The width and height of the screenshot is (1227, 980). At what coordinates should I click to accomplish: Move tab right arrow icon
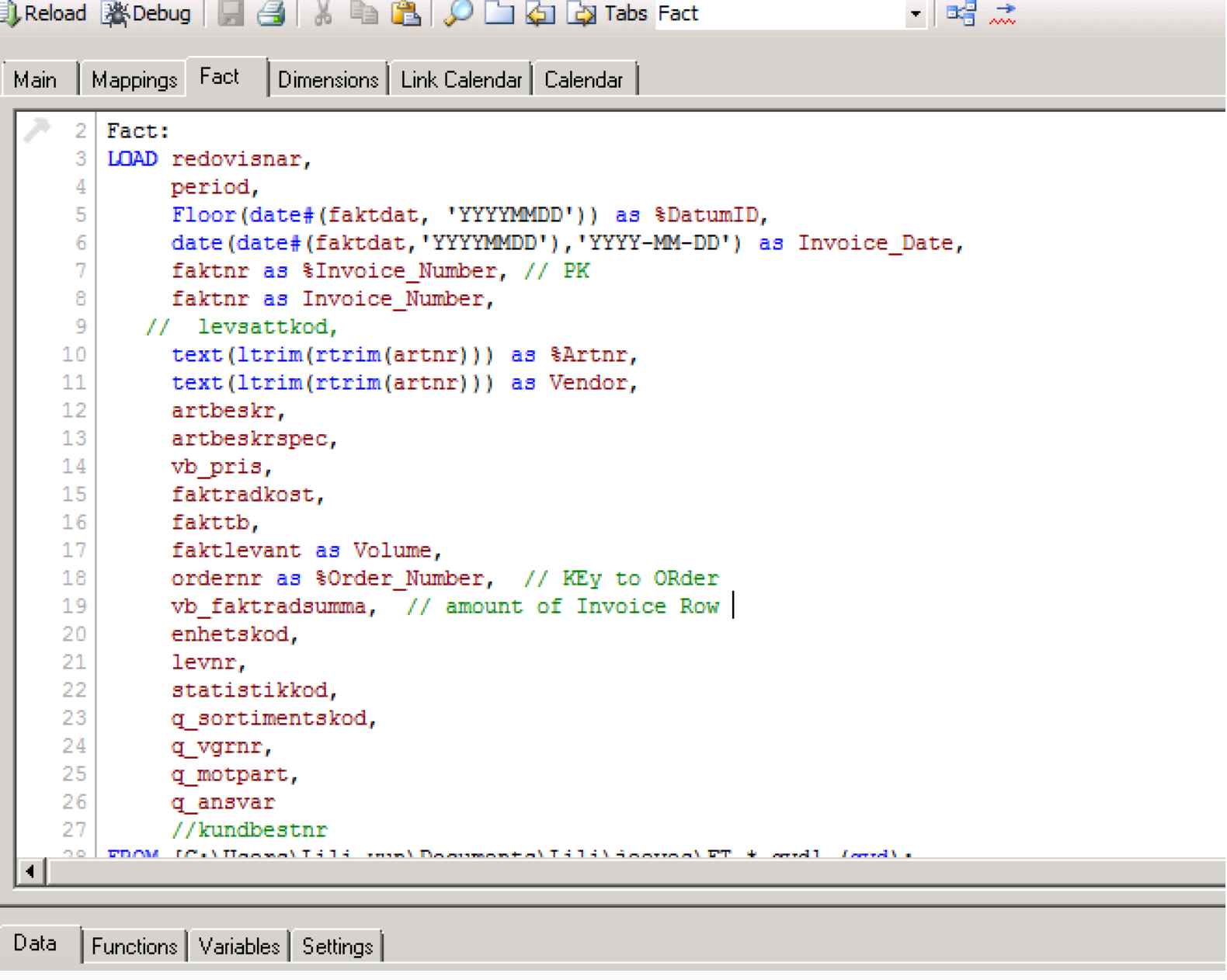[x=581, y=13]
